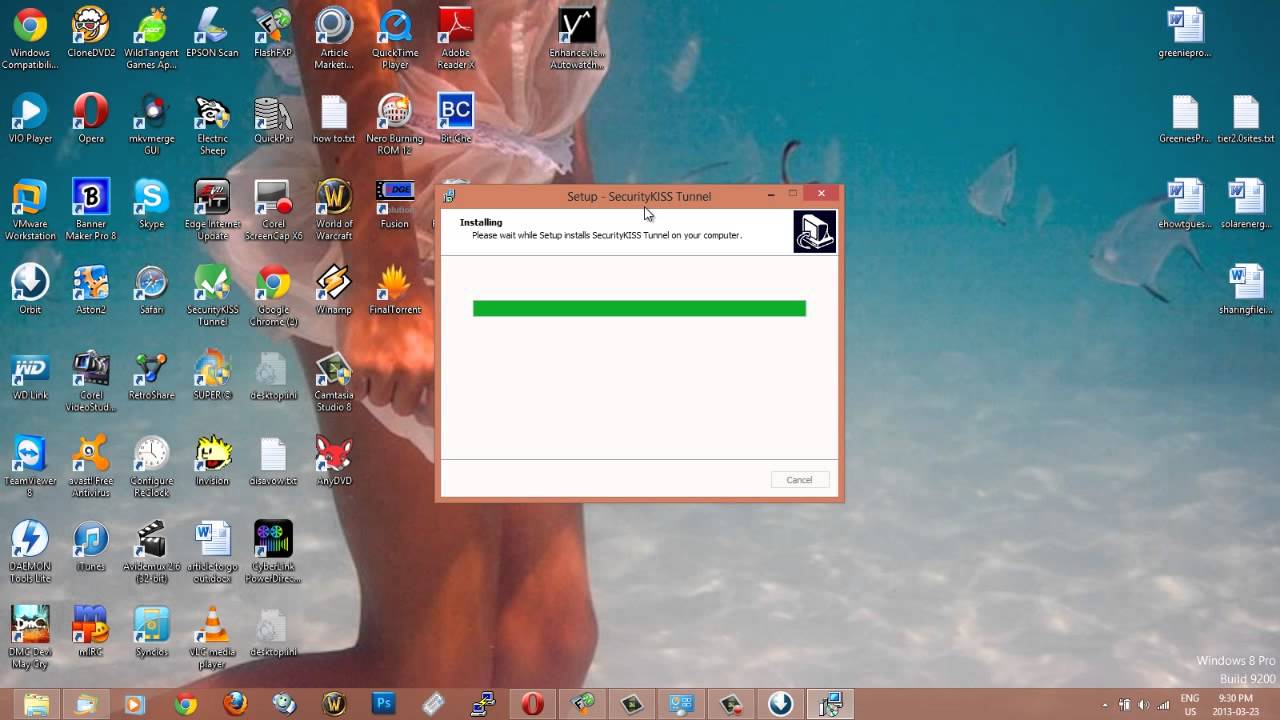Viewport: 1280px width, 720px height.
Task: Open the setup window system menu icon
Action: point(450,196)
